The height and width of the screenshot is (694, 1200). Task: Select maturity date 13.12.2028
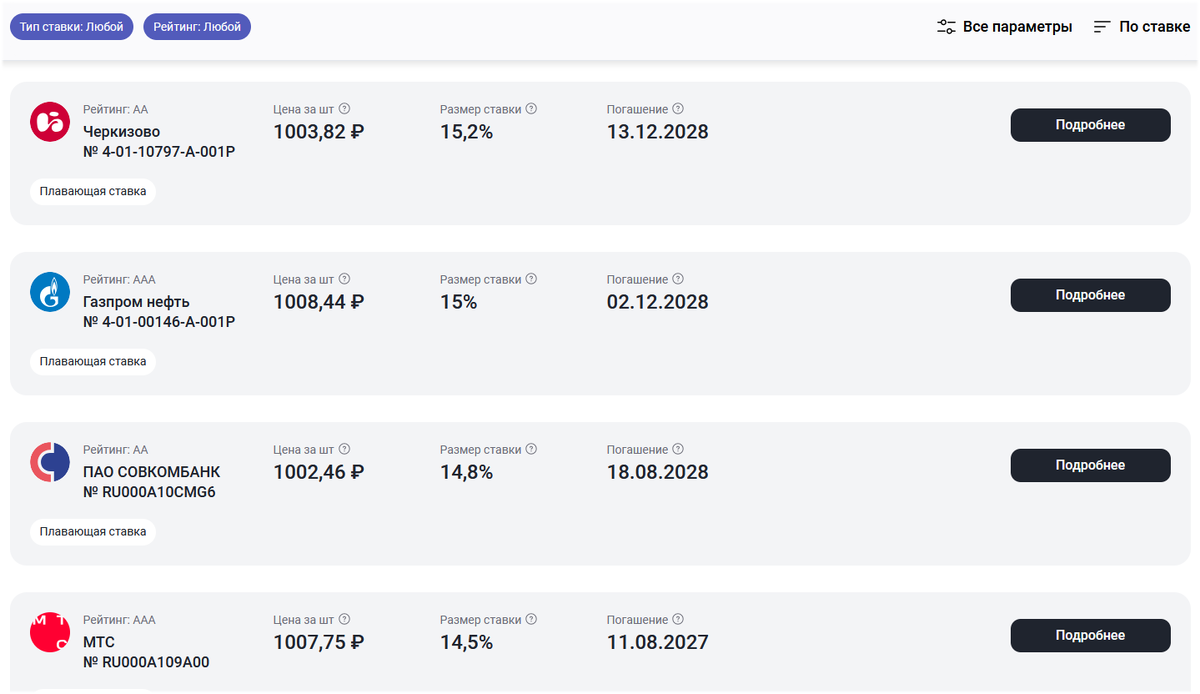coord(657,131)
